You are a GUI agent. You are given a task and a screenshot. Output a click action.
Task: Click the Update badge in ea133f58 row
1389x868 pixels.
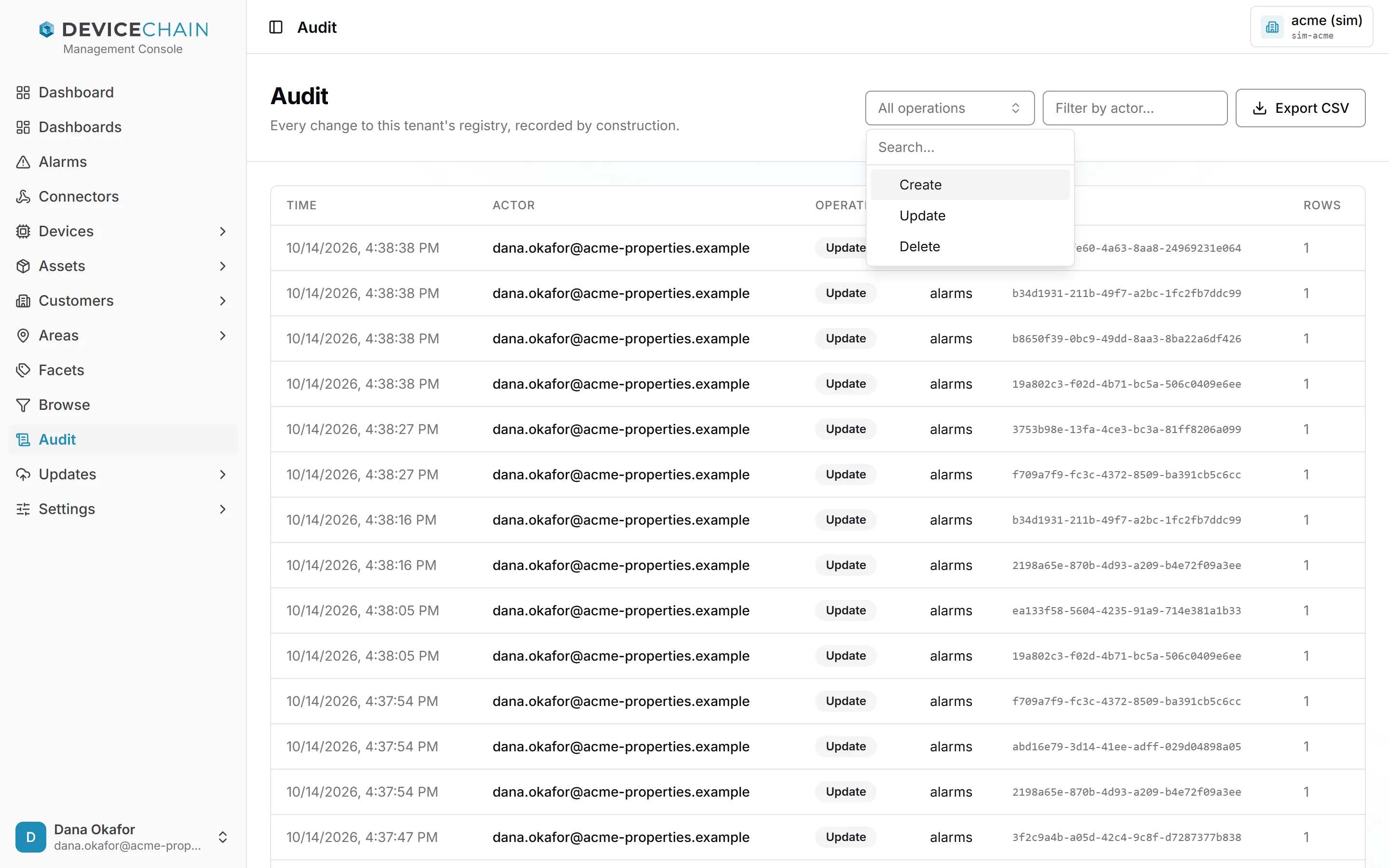point(845,610)
